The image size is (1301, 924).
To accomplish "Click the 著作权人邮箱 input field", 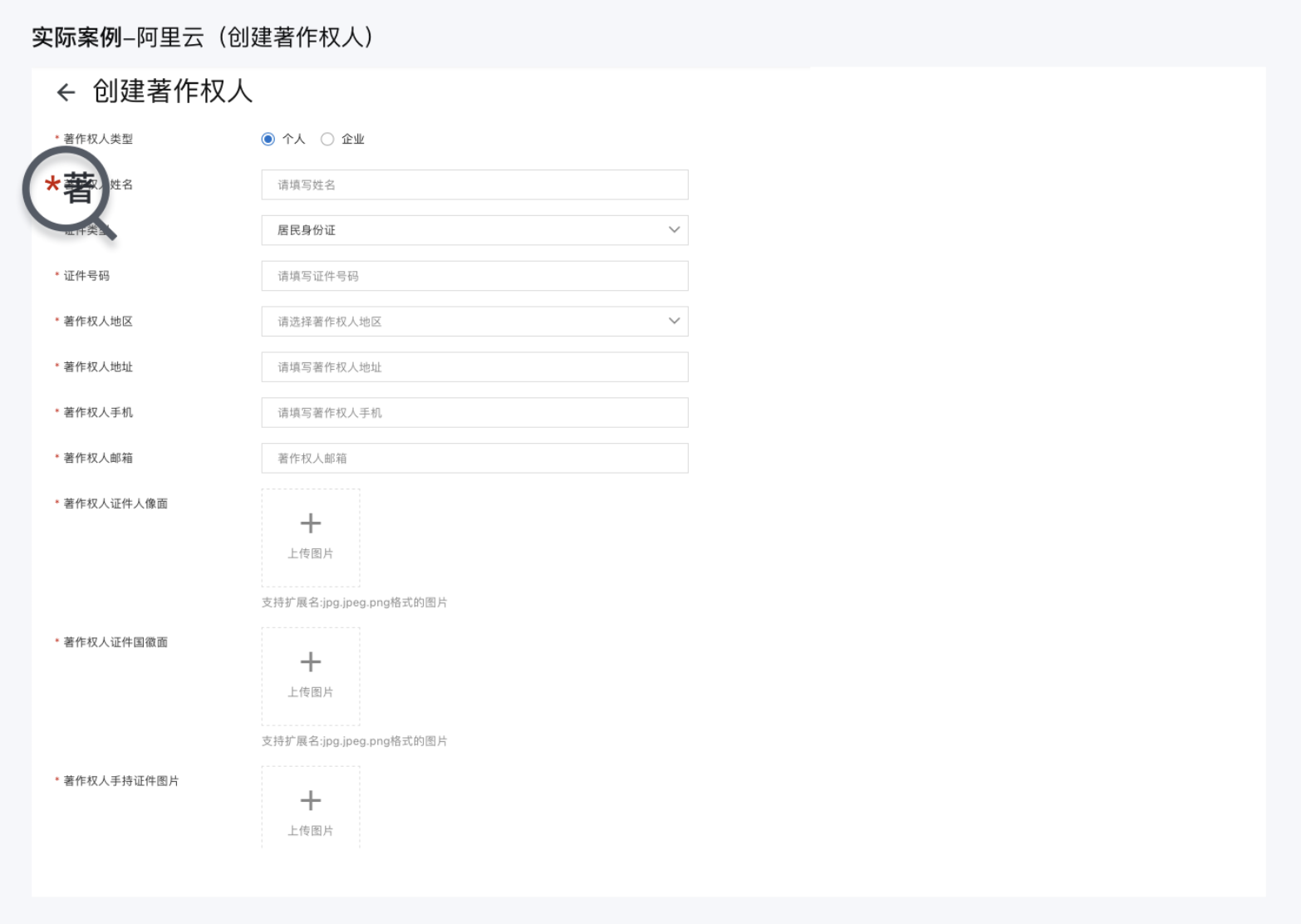I will tap(474, 459).
